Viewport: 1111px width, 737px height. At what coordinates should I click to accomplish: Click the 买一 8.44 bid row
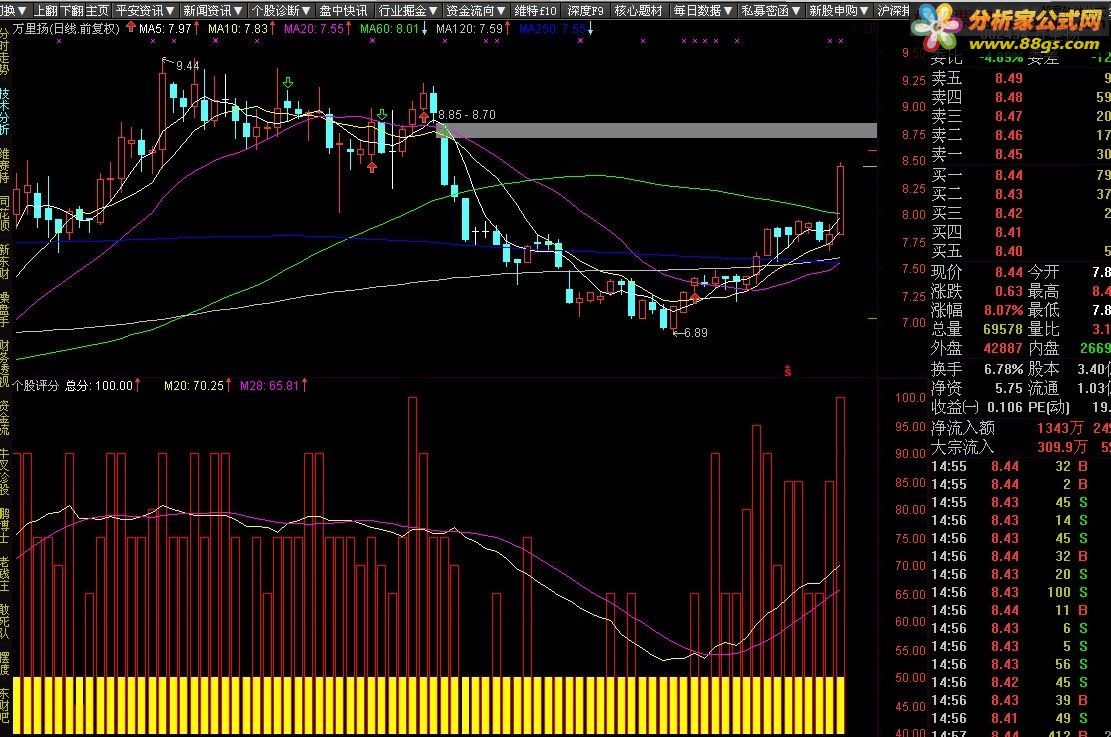click(1020, 175)
